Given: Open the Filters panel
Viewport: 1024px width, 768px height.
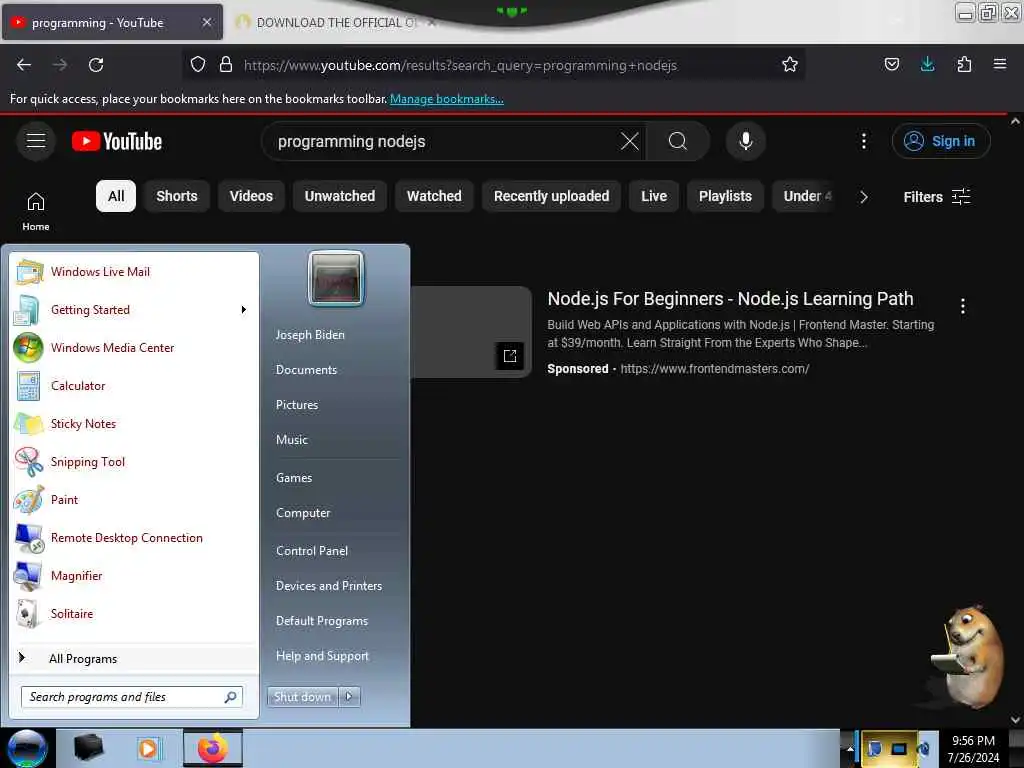Looking at the screenshot, I should click(x=936, y=197).
